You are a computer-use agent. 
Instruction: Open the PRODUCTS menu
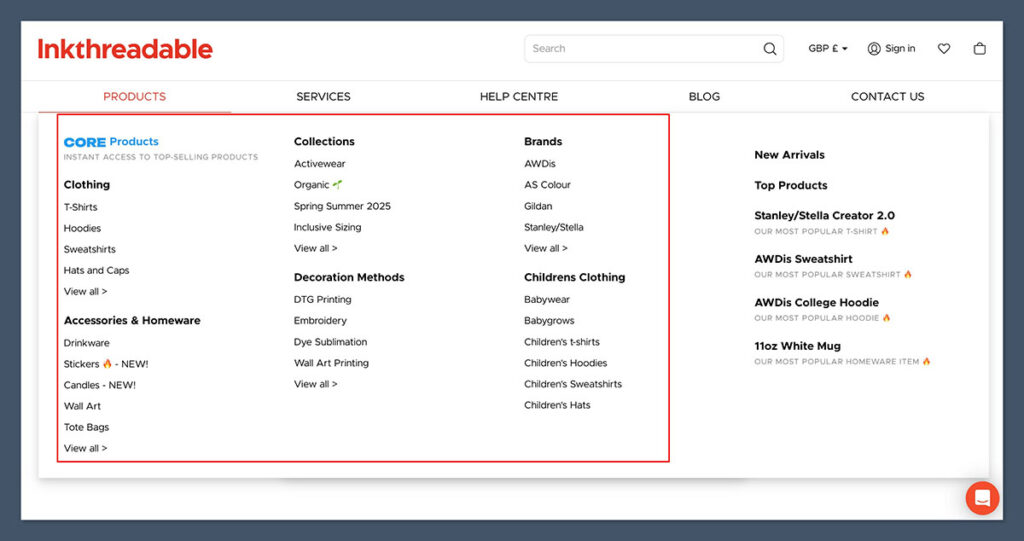point(135,97)
